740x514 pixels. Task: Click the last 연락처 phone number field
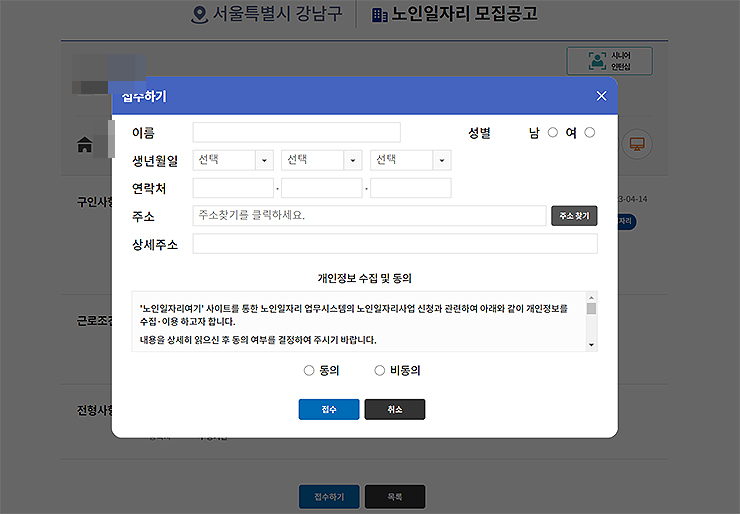tap(411, 188)
